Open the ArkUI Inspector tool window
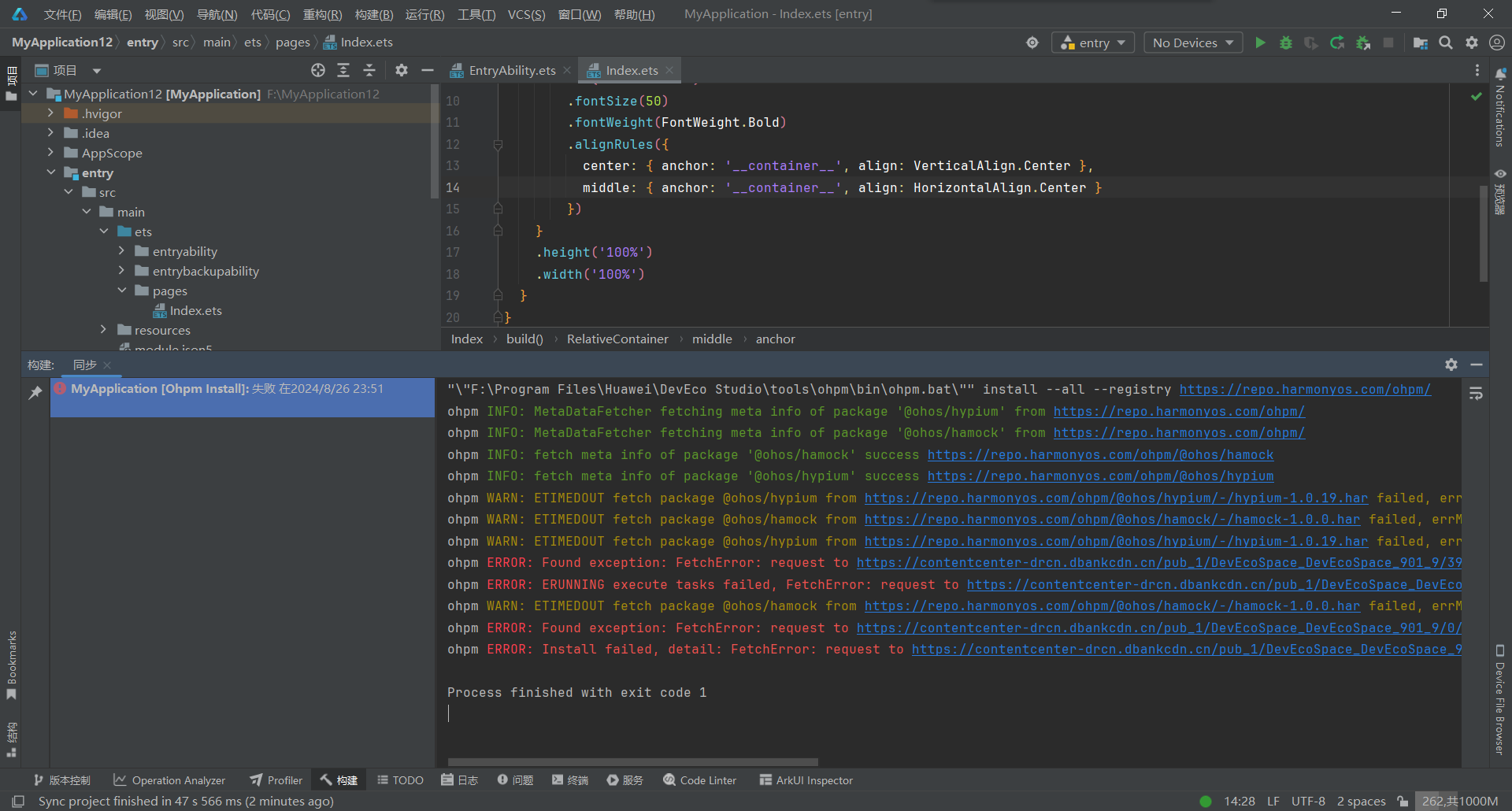Screen dimensions: 1512x811 pos(806,780)
